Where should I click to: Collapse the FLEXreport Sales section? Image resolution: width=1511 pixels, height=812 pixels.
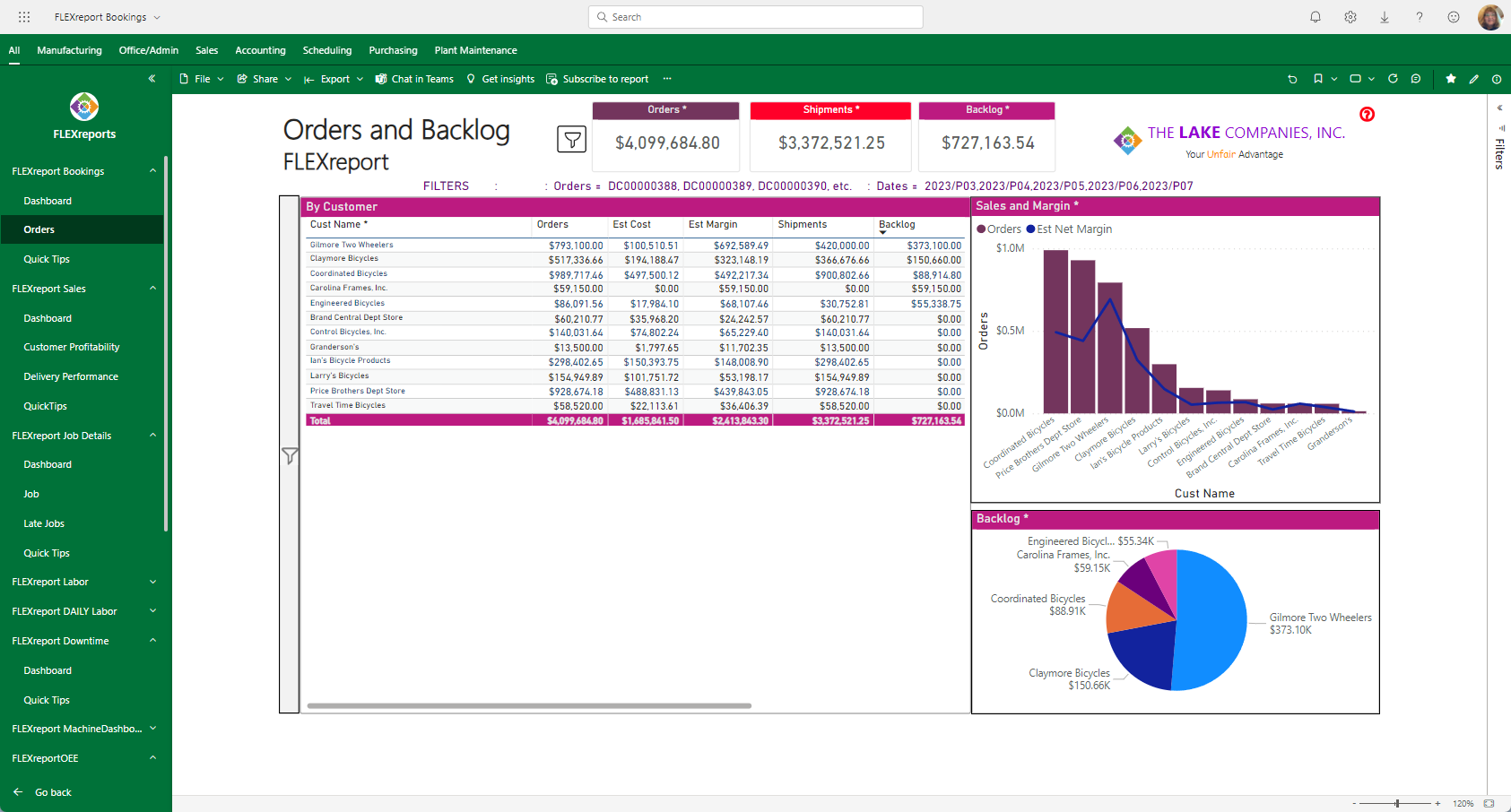[x=153, y=289]
